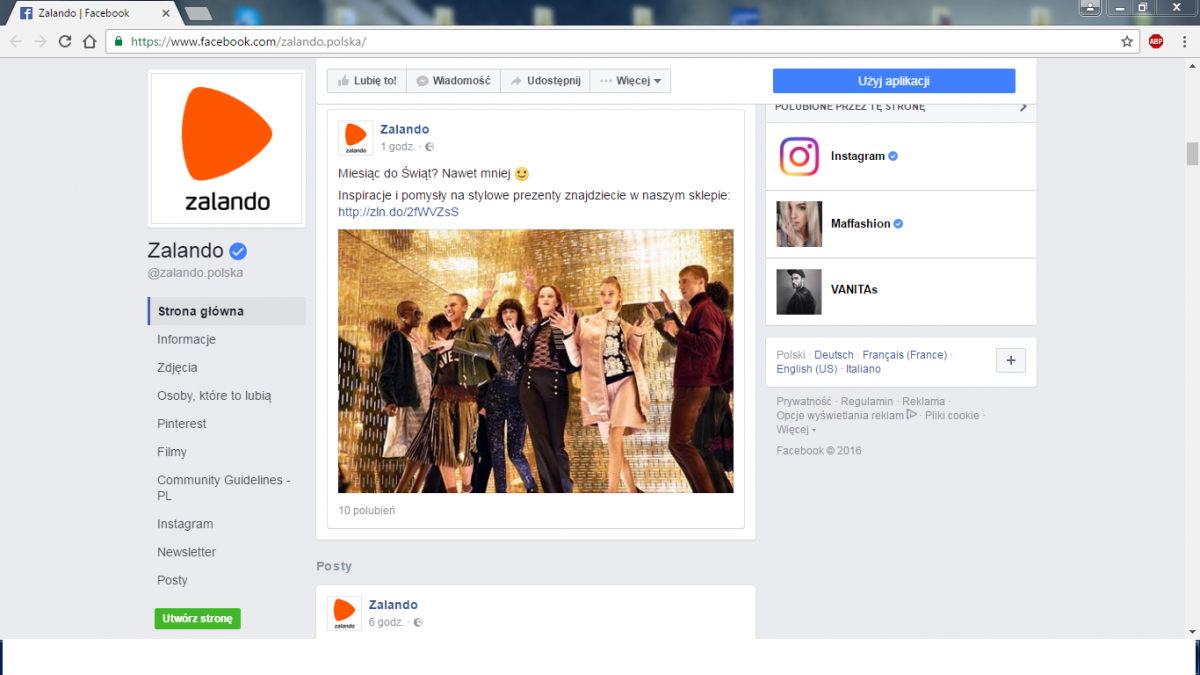Click globe privacy icon on 6 godz. post

tap(418, 622)
